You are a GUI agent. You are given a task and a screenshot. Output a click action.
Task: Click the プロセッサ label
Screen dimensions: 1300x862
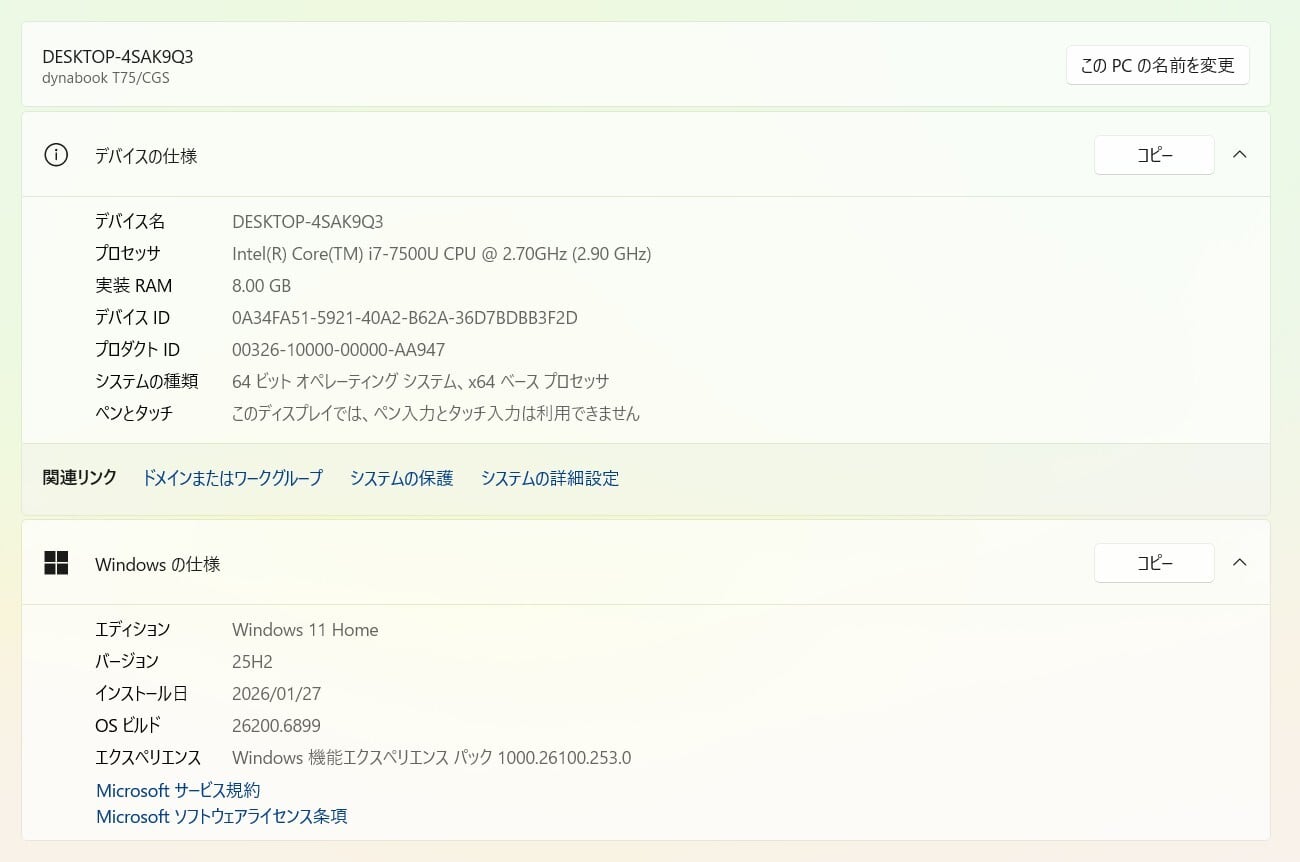pos(128,253)
